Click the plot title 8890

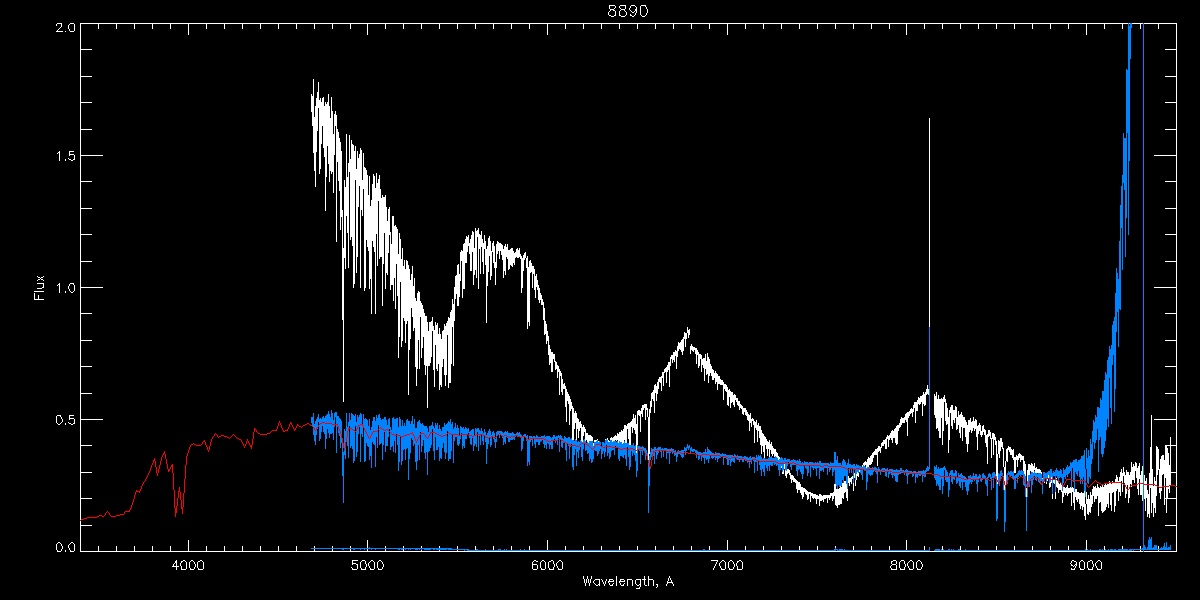click(629, 11)
